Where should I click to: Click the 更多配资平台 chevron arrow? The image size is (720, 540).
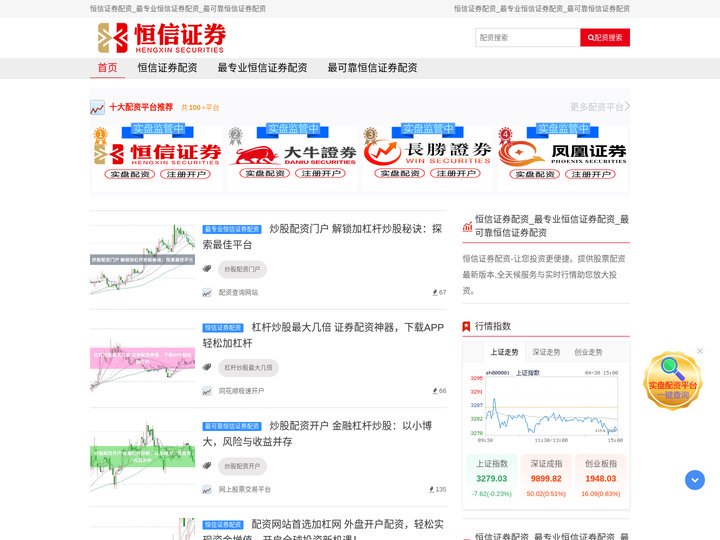[x=627, y=107]
